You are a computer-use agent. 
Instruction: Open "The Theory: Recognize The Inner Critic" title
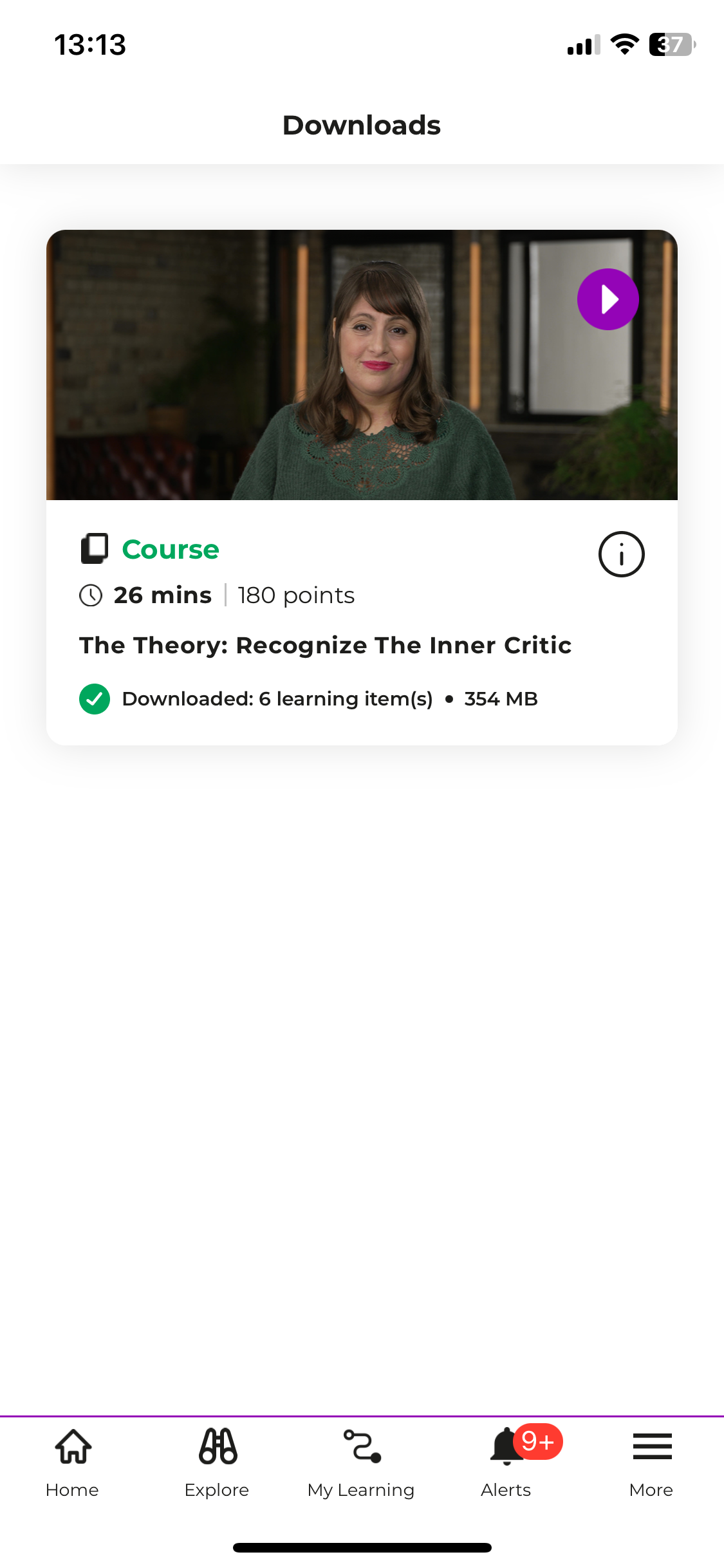pyautogui.click(x=325, y=646)
